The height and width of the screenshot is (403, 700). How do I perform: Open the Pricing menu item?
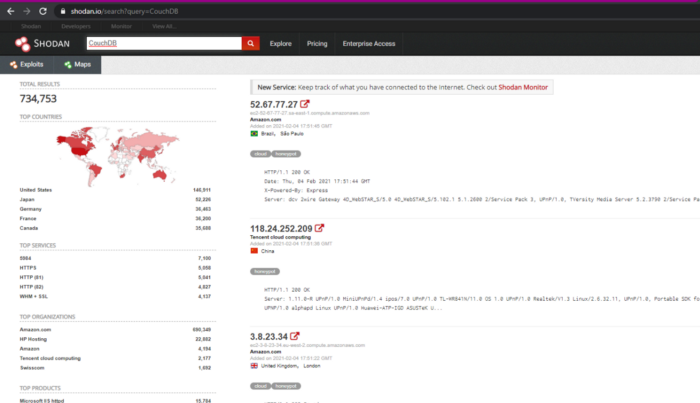point(317,44)
